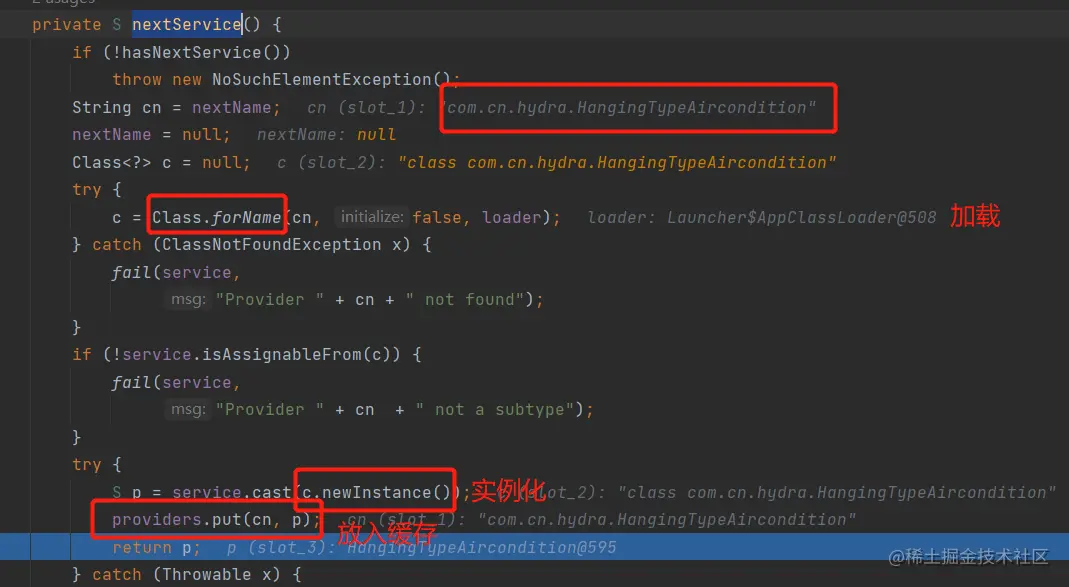Click the 'loader' argument inside forName
The image size is (1069, 587).
click(x=511, y=217)
